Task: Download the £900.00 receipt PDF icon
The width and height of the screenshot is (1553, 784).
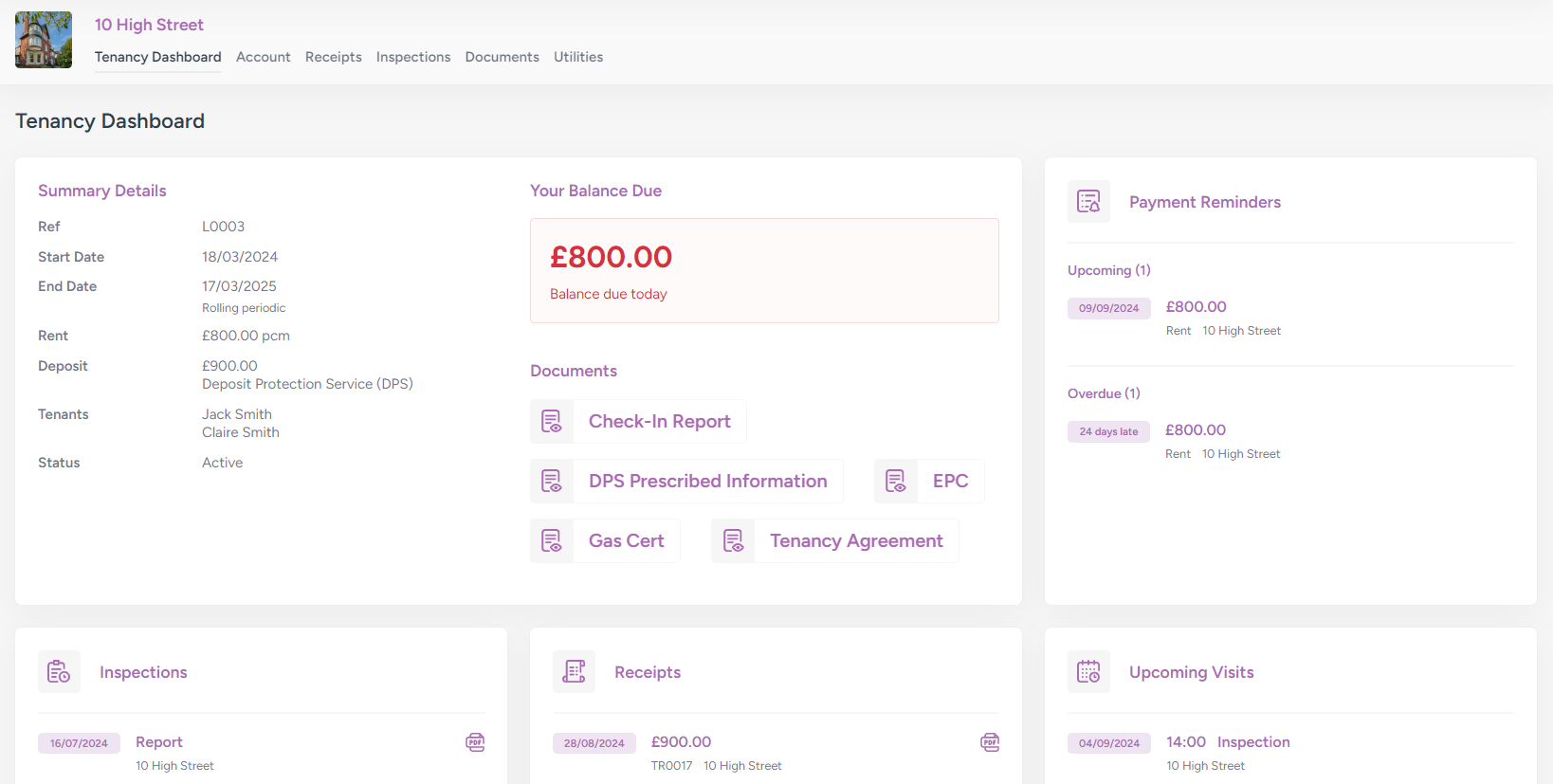Action: click(990, 742)
